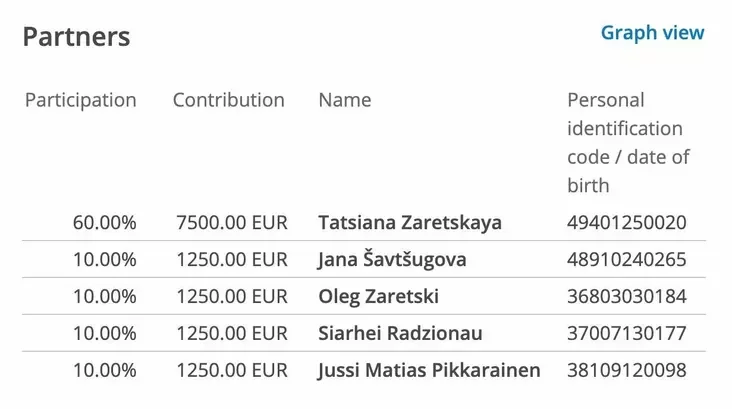The height and width of the screenshot is (409, 732).
Task: Click the Contribution column header
Action: [x=228, y=100]
